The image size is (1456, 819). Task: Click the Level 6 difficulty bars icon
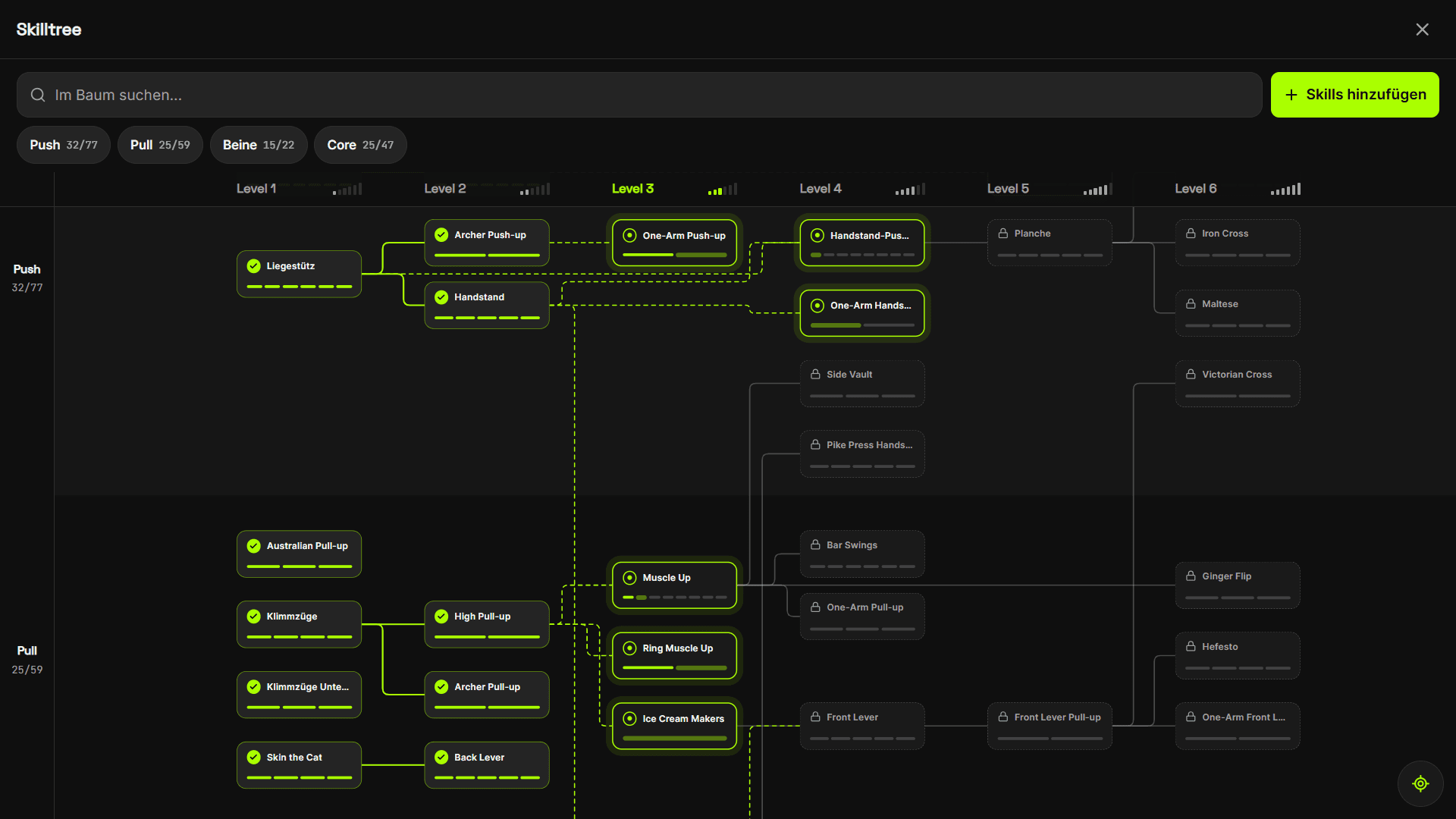click(1286, 189)
